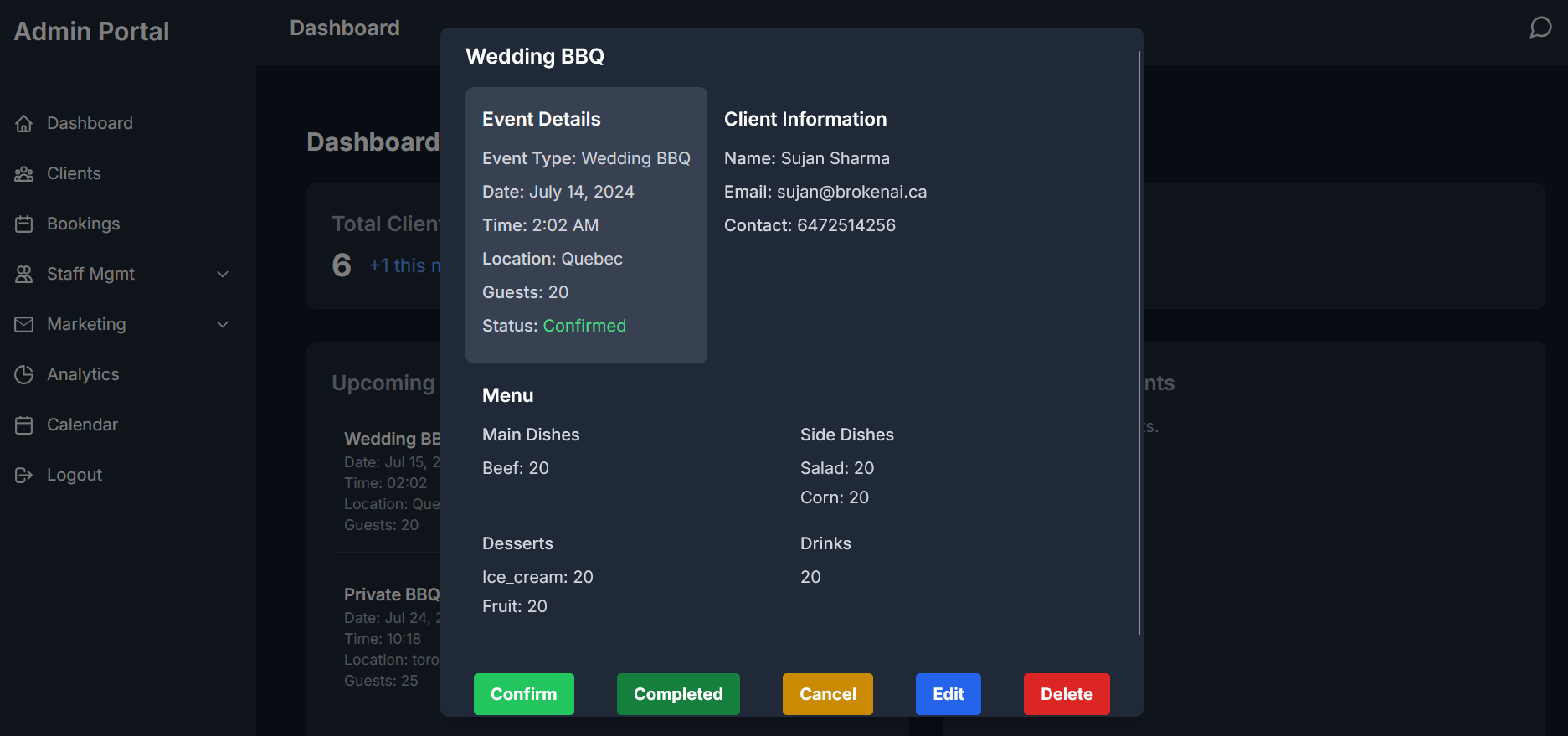Click the Marketing envelope icon
The image size is (1568, 736).
tap(24, 325)
